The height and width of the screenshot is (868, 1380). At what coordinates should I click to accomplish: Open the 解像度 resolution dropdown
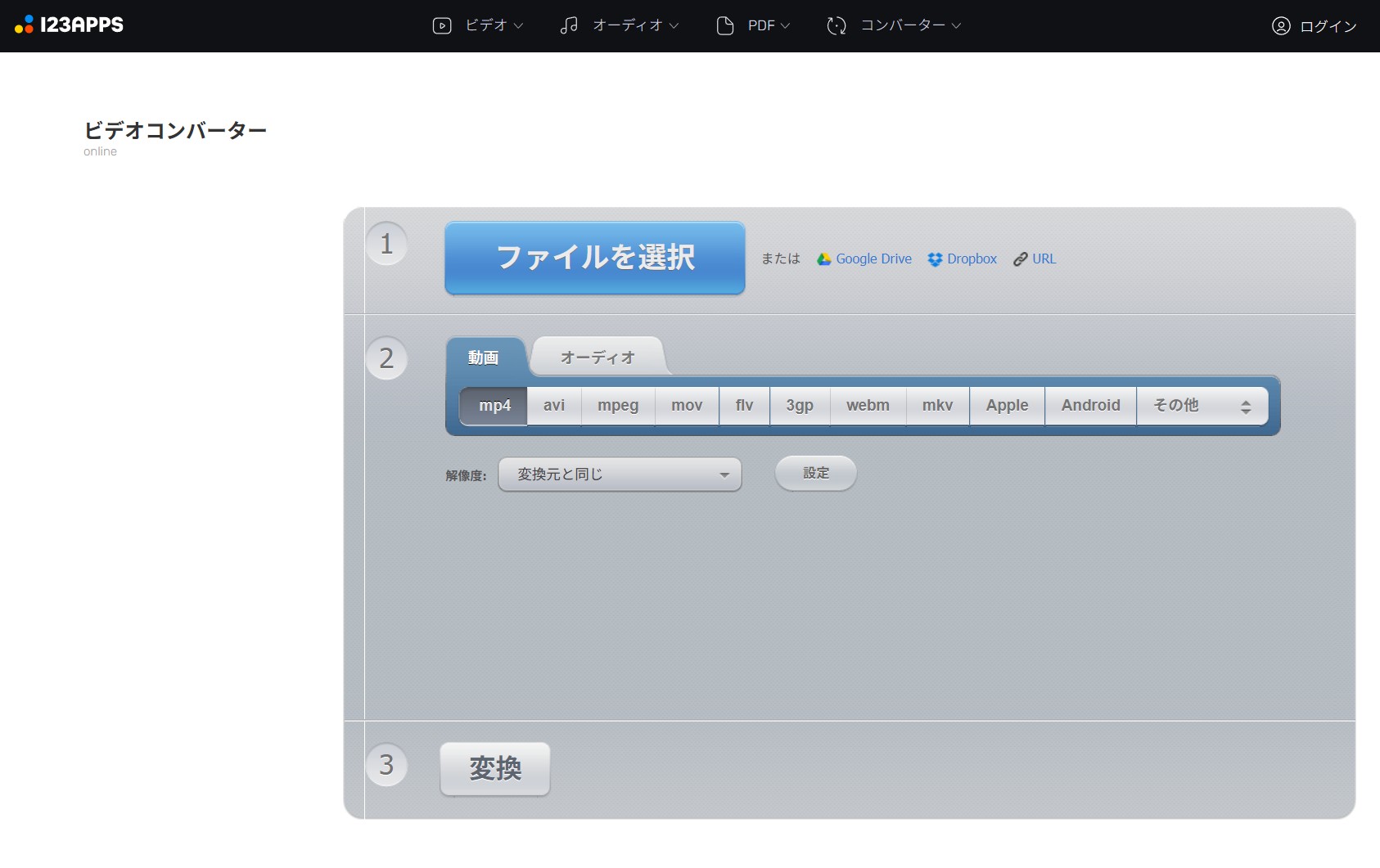[x=620, y=474]
